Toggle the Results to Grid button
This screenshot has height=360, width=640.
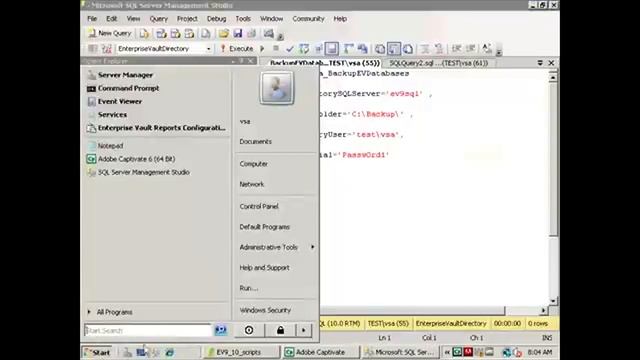(331, 49)
